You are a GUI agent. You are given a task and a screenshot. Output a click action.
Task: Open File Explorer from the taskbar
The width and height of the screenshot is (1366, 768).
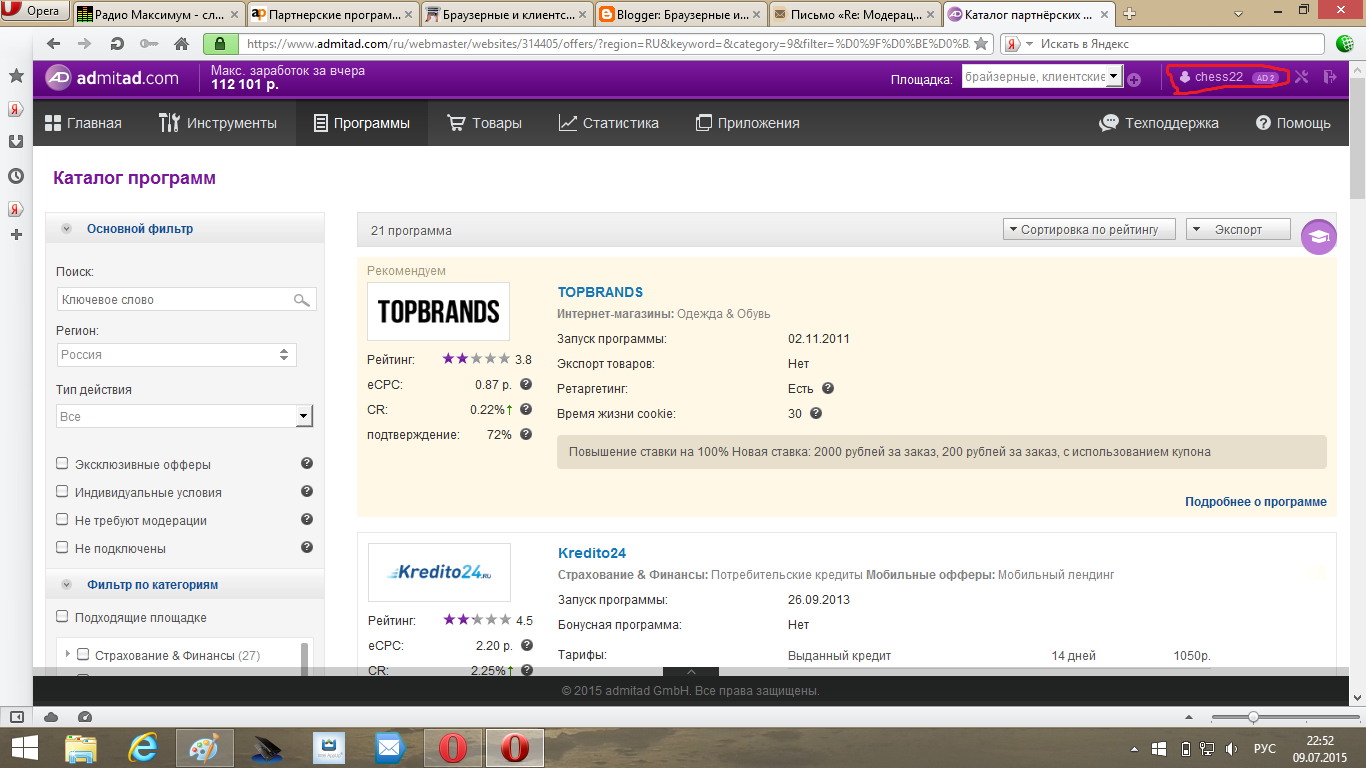[x=82, y=747]
